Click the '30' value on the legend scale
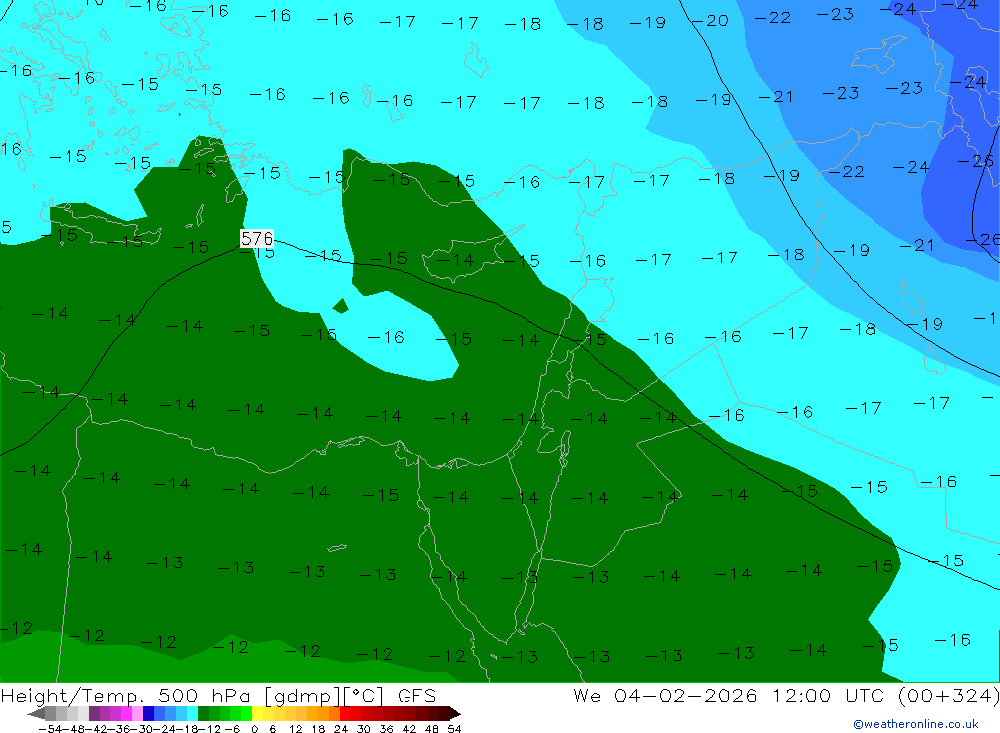 click(364, 729)
